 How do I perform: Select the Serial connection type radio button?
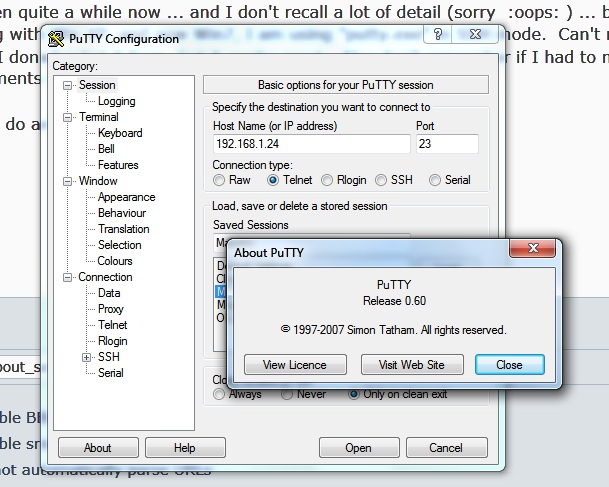(x=435, y=180)
